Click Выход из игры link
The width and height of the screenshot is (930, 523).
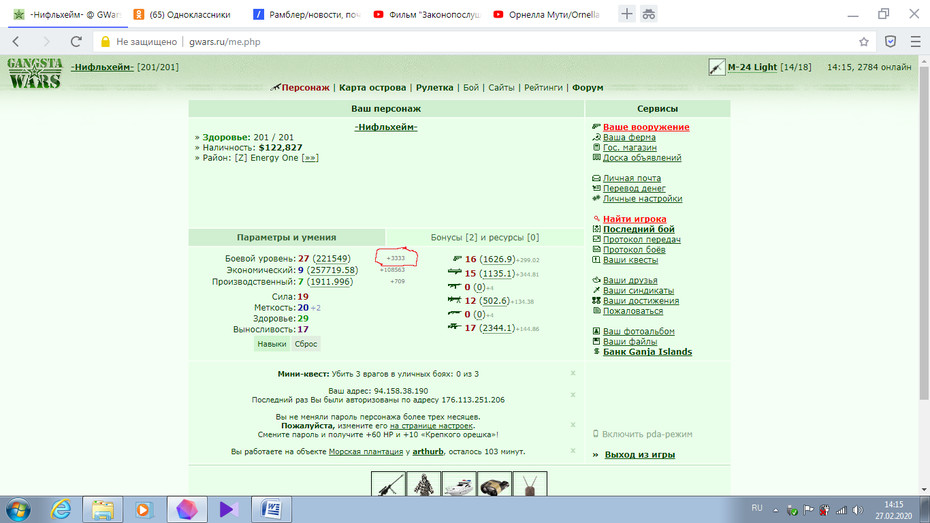click(x=639, y=455)
